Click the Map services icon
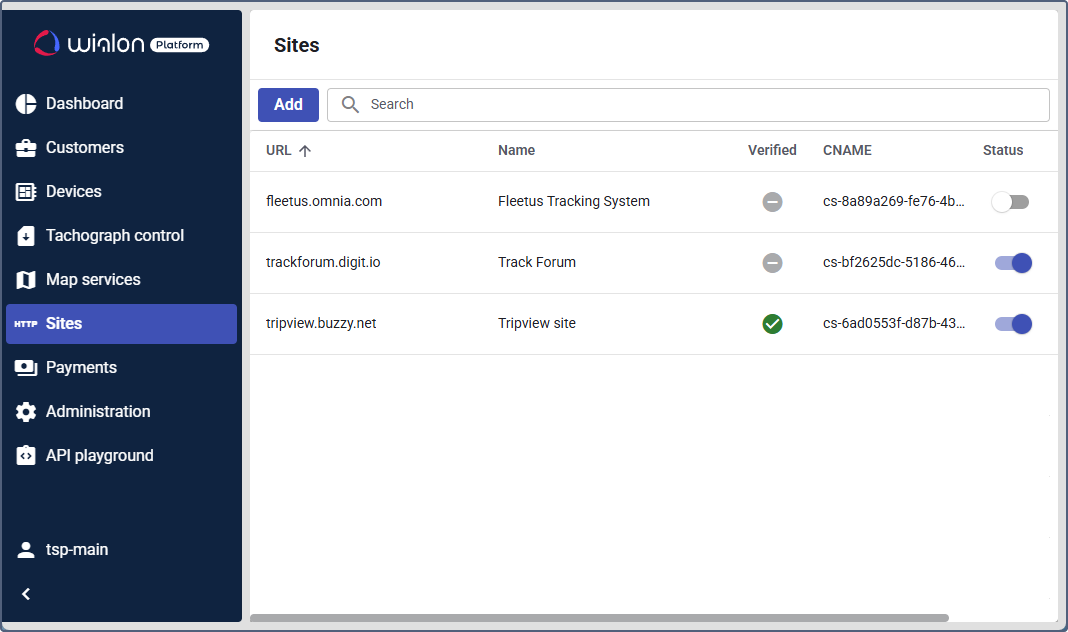 point(26,280)
